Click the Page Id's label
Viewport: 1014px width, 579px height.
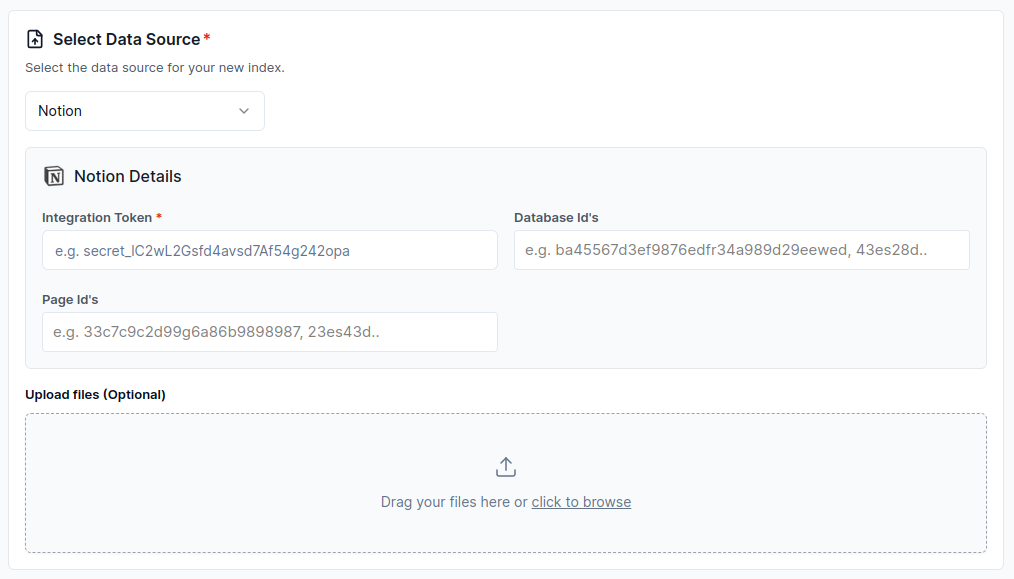pos(70,300)
